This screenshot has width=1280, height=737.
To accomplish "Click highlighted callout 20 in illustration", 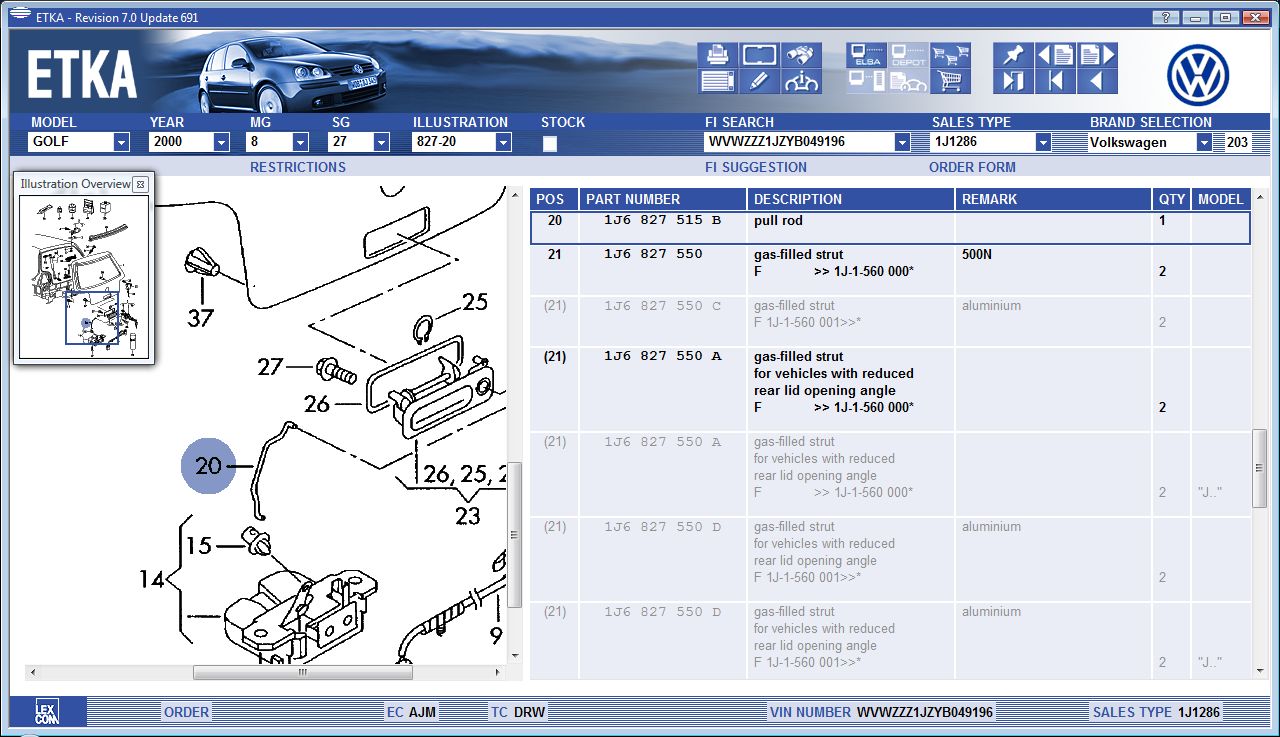I will click(x=209, y=466).
